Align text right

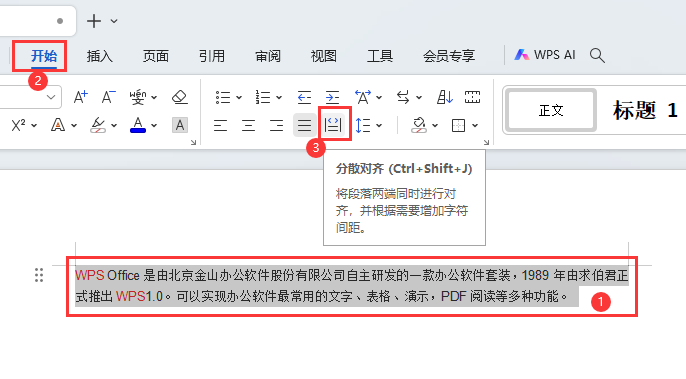tap(276, 126)
